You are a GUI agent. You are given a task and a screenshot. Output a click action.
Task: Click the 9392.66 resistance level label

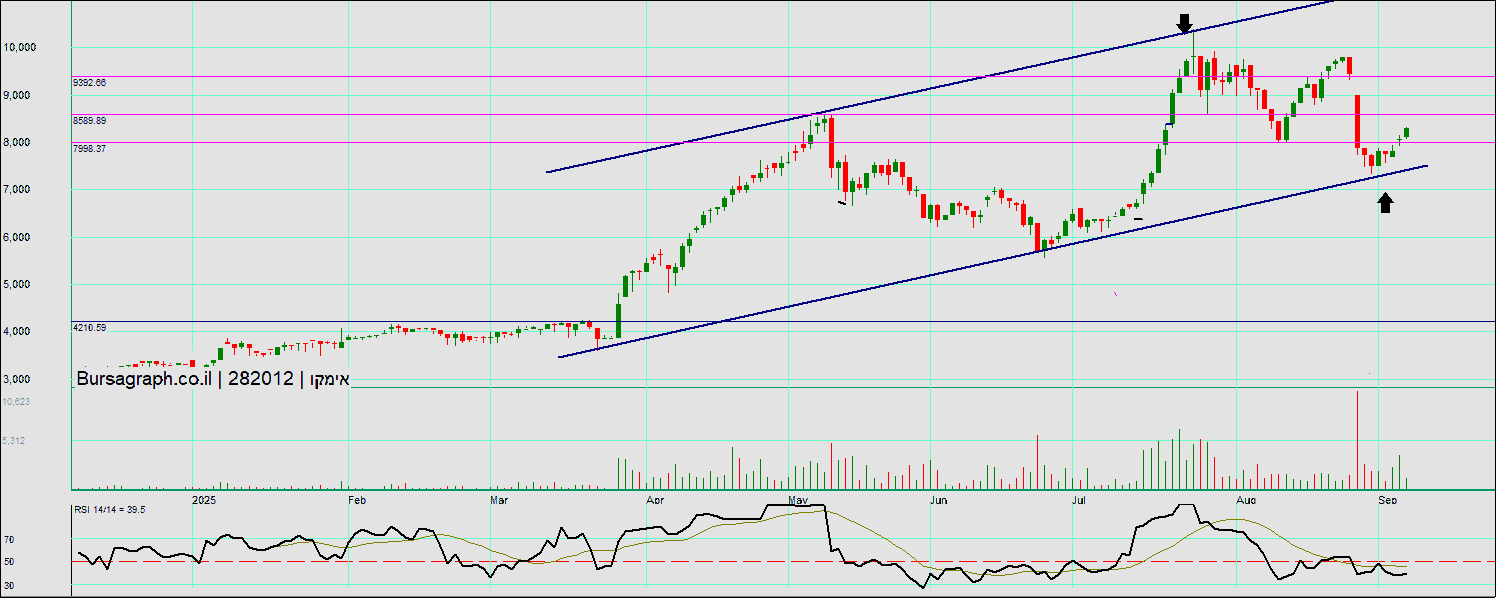(x=89, y=83)
